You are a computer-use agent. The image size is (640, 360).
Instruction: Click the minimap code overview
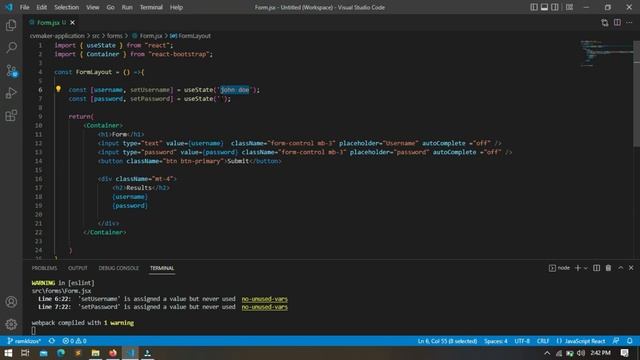coord(606,53)
